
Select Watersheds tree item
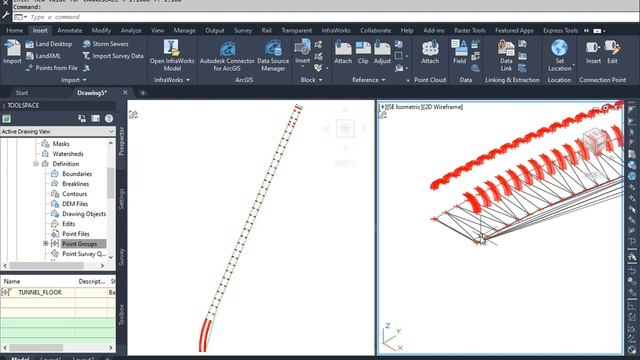tap(68, 154)
